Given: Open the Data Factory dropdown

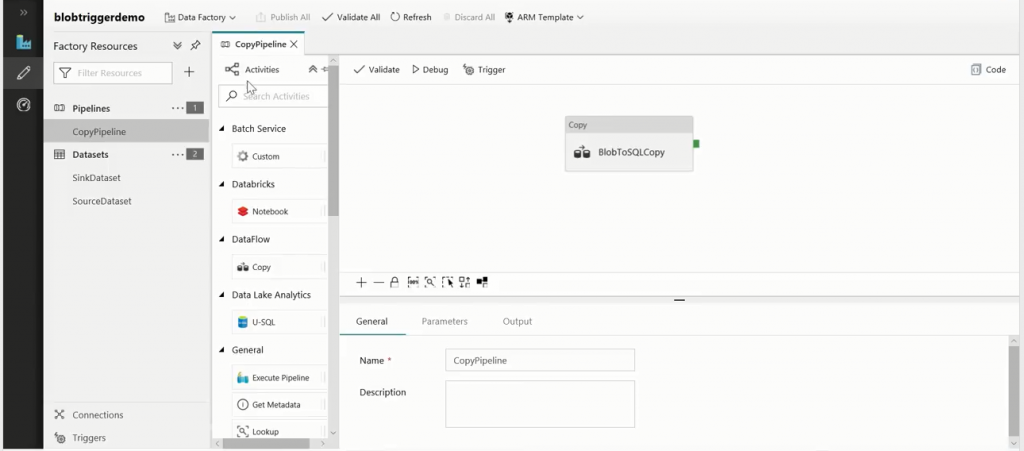Looking at the screenshot, I should tap(200, 18).
